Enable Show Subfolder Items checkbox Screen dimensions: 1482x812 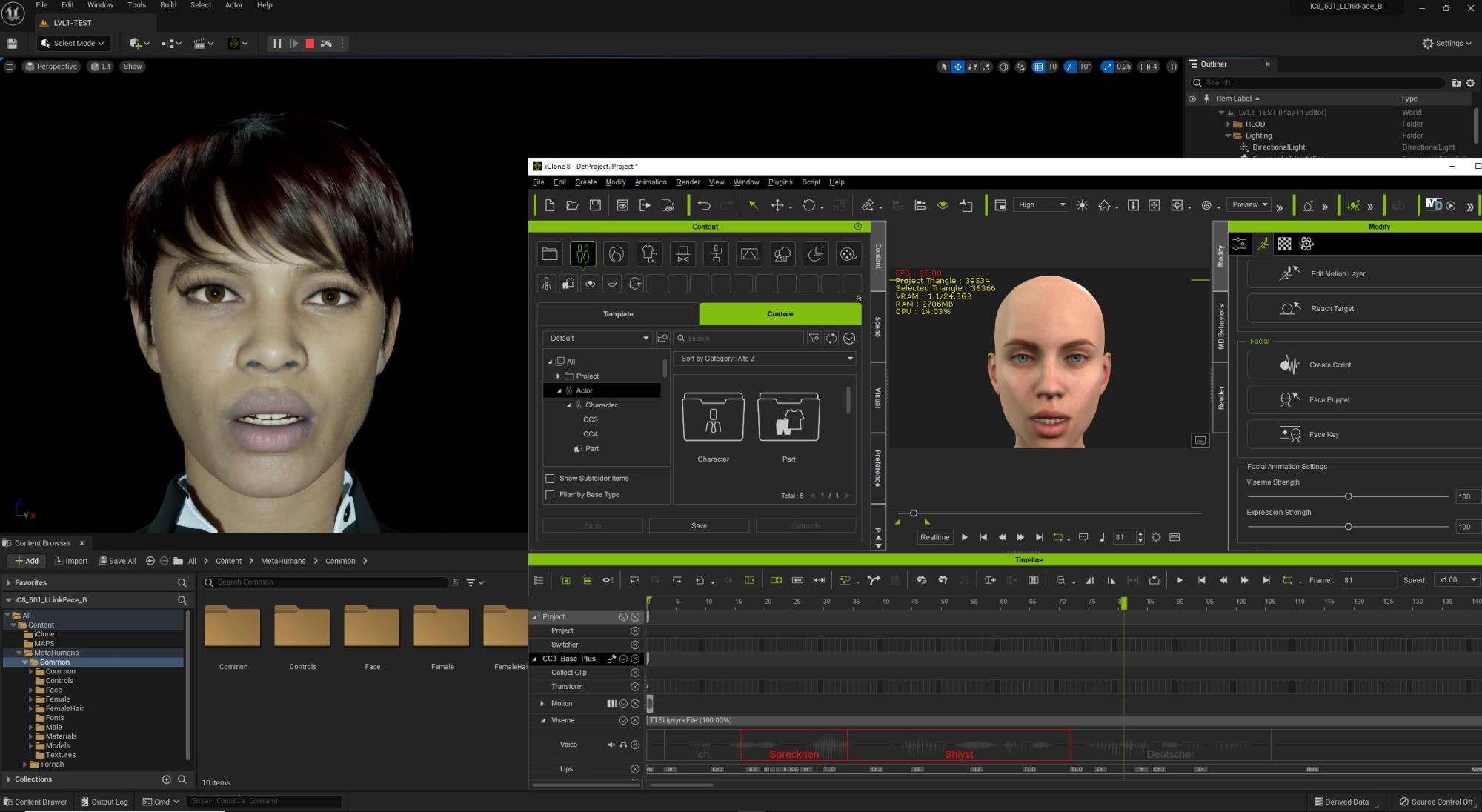click(550, 479)
